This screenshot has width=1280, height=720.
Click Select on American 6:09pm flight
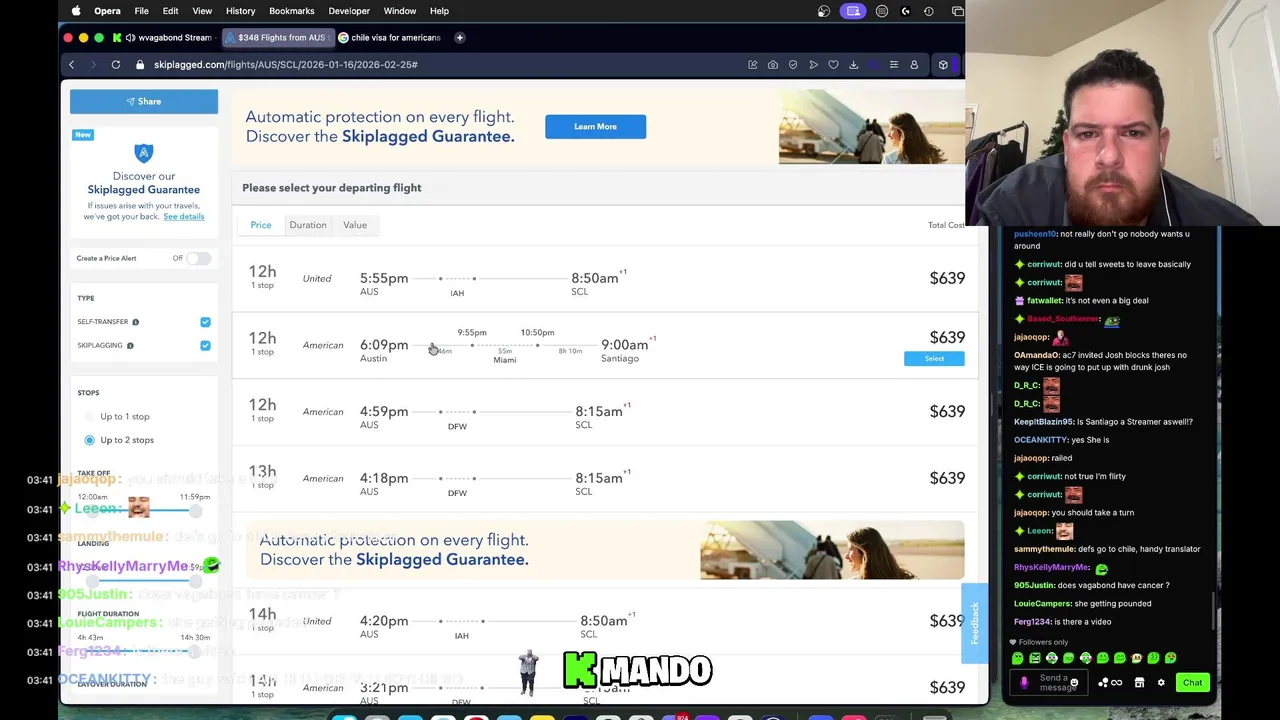[934, 358]
